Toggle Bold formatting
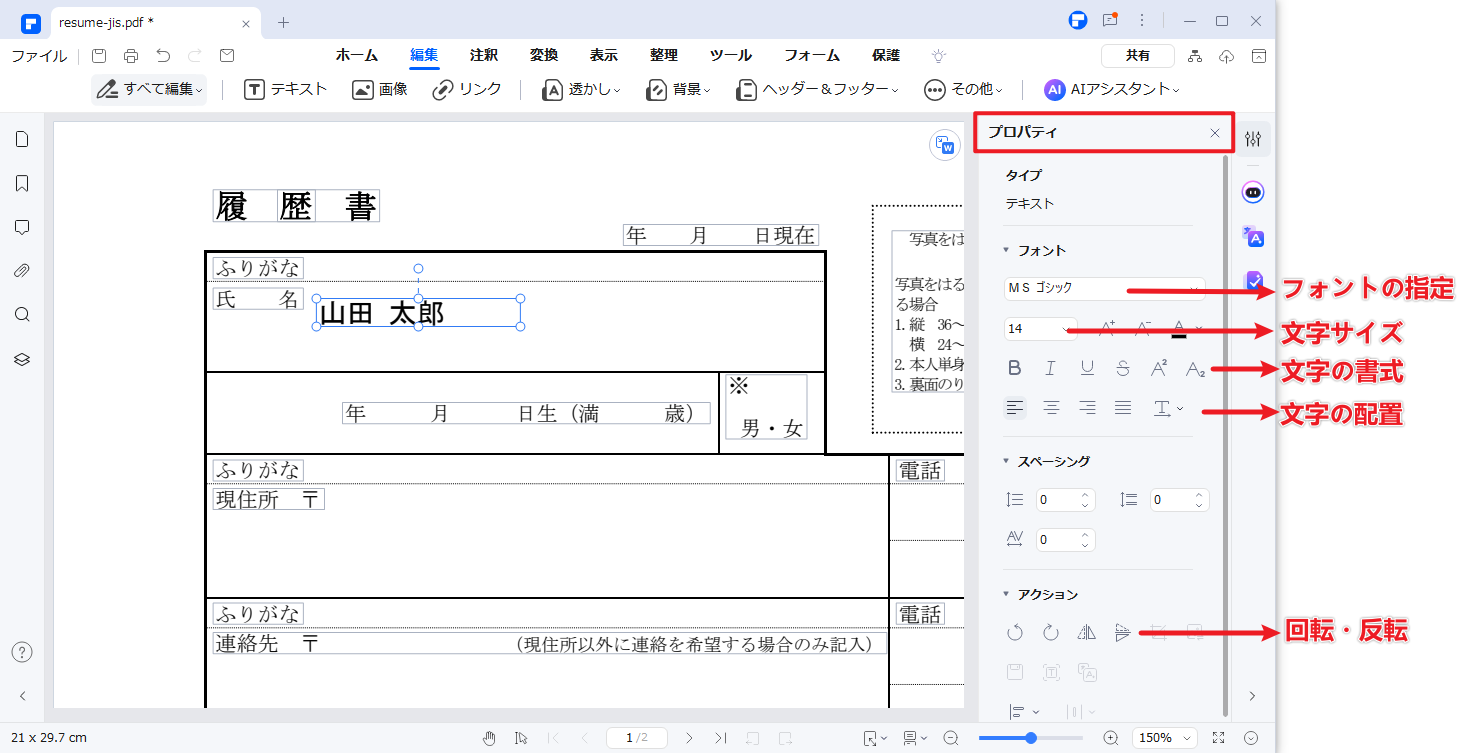 [x=1015, y=369]
